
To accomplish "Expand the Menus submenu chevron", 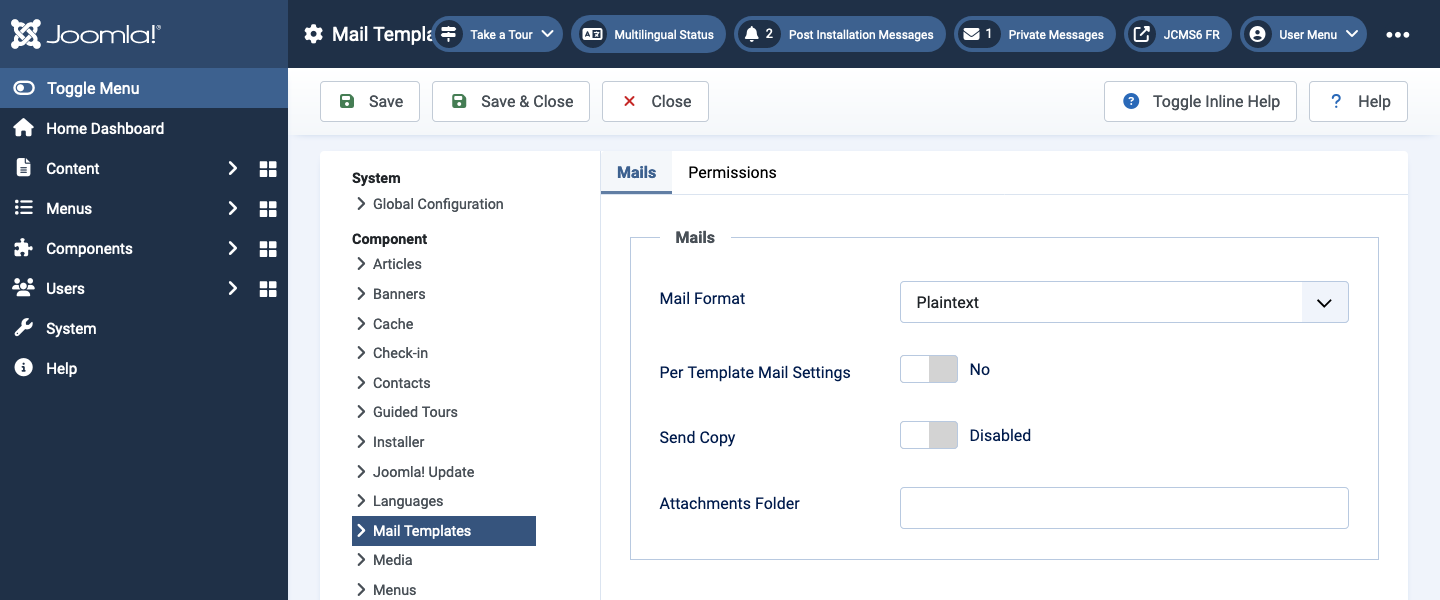I will [232, 208].
